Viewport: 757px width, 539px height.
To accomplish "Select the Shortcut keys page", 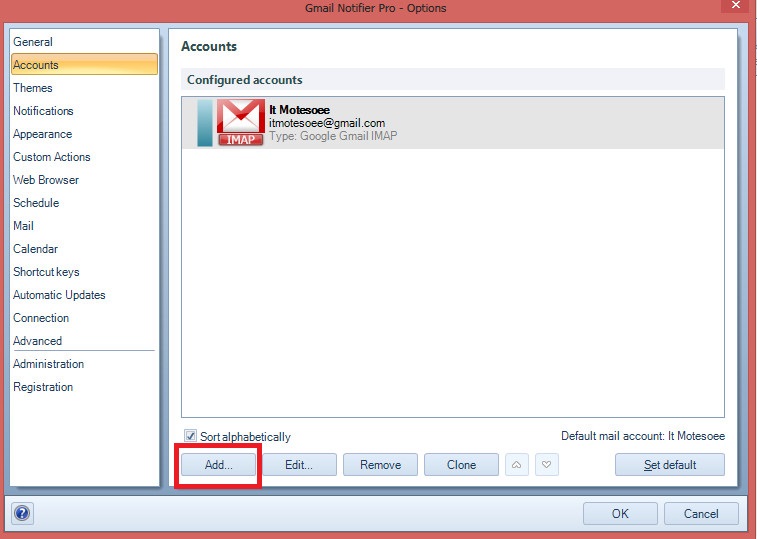I will click(46, 272).
